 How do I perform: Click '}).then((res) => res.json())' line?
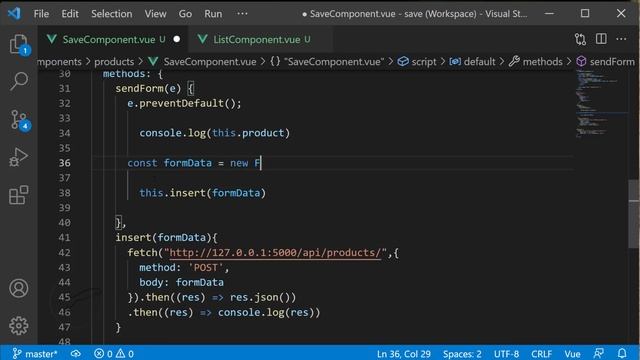[x=211, y=297]
